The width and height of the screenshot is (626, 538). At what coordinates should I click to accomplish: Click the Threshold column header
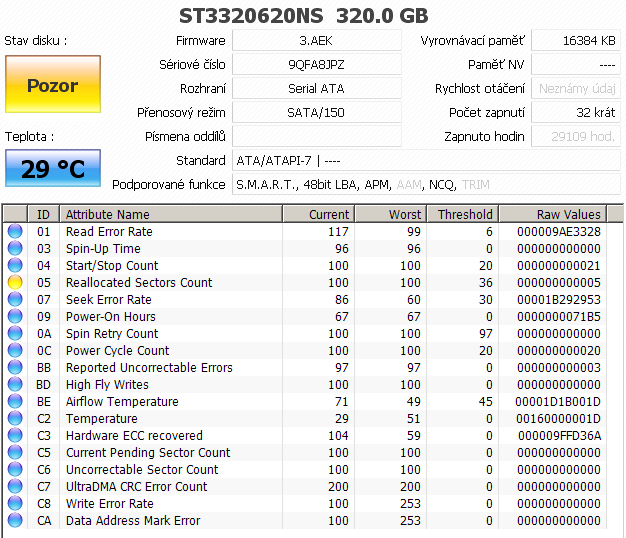463,214
